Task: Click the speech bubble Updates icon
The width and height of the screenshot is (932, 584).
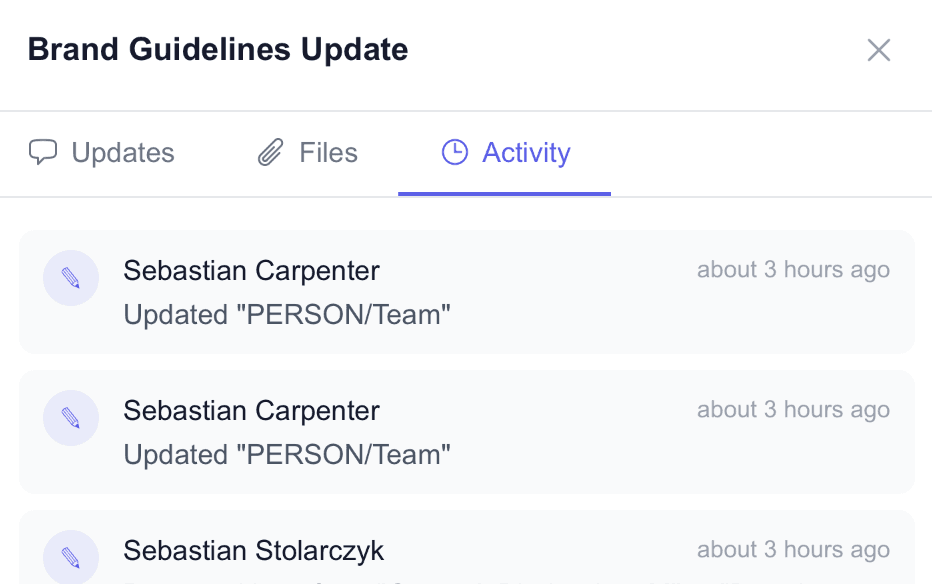Action: click(43, 153)
